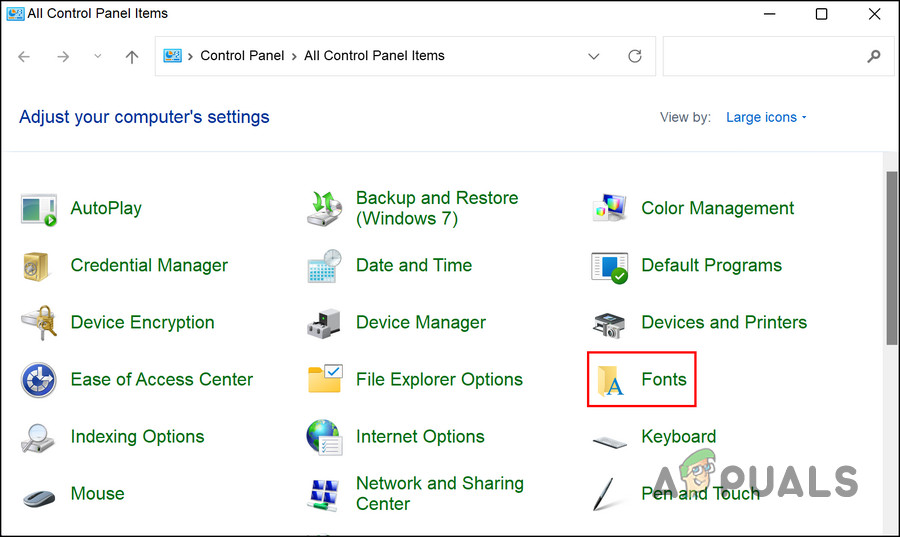Open the Network and Sharing Center icon

click(324, 495)
